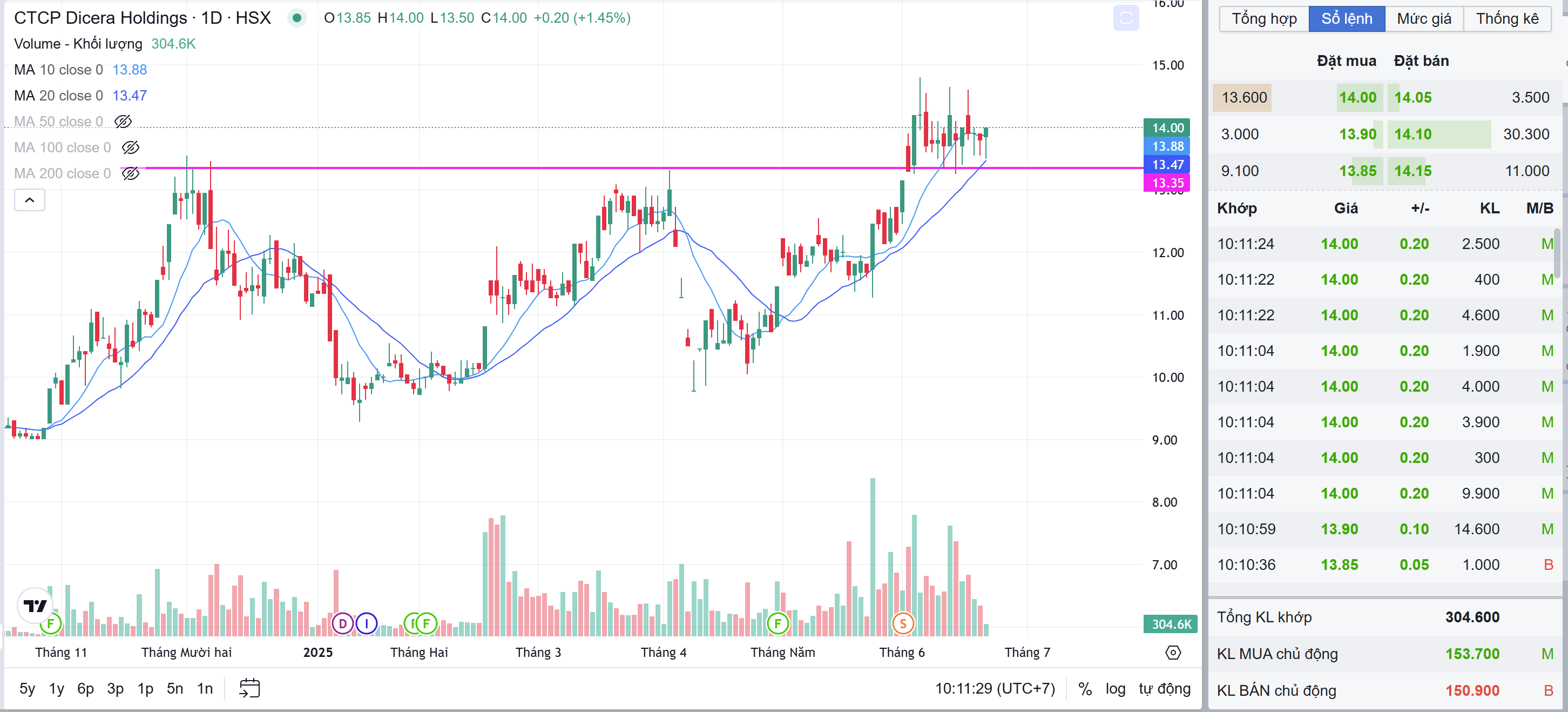The width and height of the screenshot is (1568, 712).
Task: Click the orange S split marker
Action: point(903,623)
